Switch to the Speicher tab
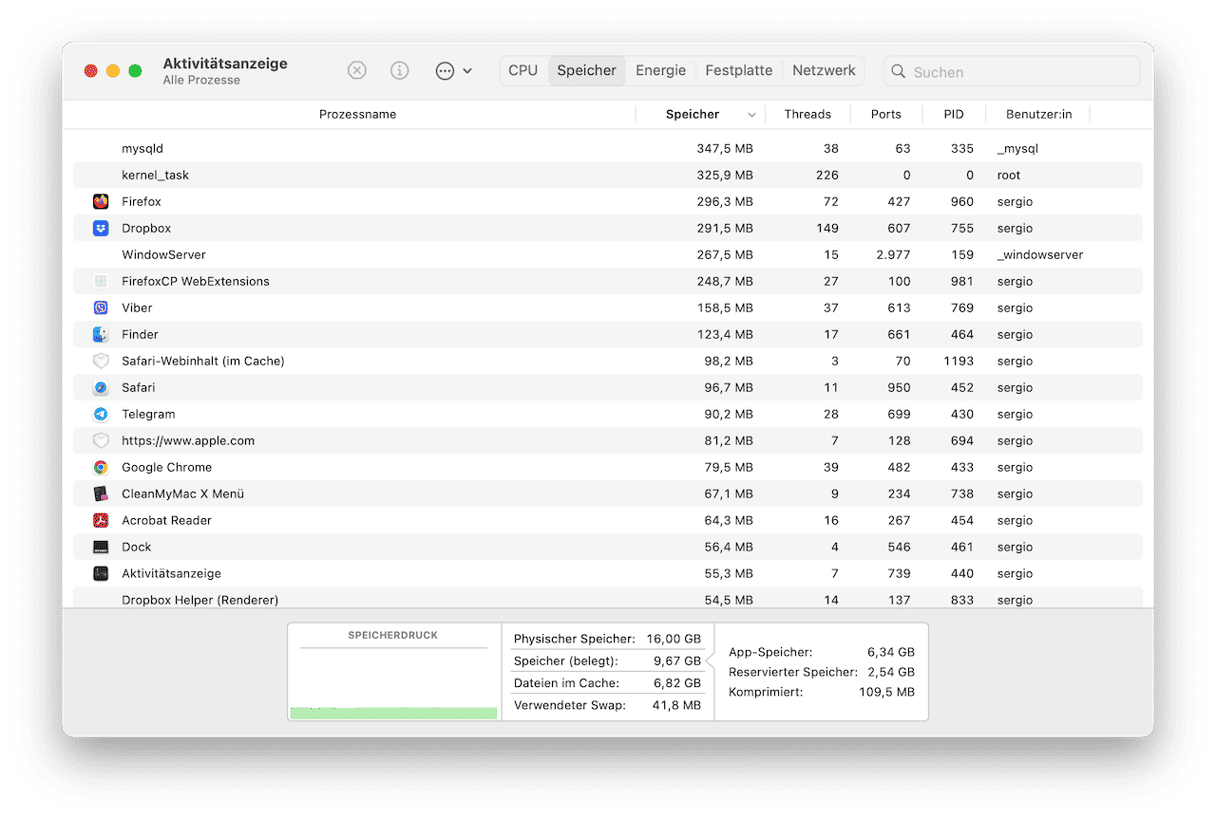Screen dimensions: 1216x819 [x=587, y=71]
